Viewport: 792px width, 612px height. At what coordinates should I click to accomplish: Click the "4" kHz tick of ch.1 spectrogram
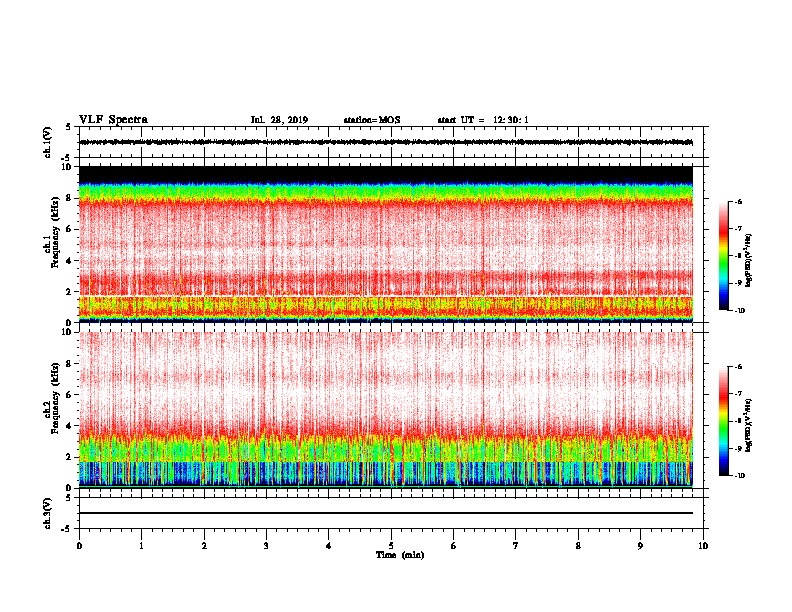click(70, 261)
